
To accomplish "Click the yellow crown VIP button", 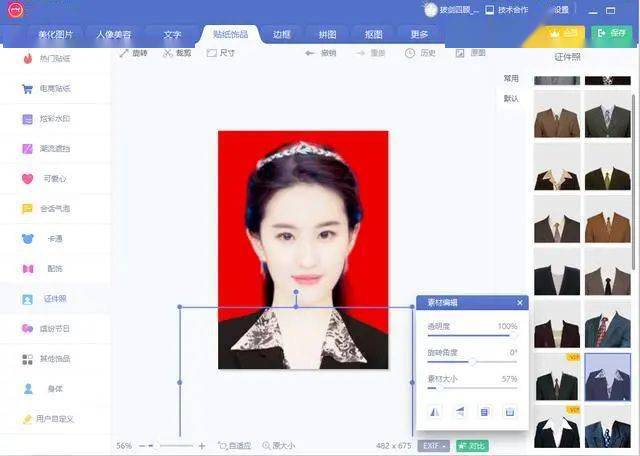I will [x=565, y=34].
